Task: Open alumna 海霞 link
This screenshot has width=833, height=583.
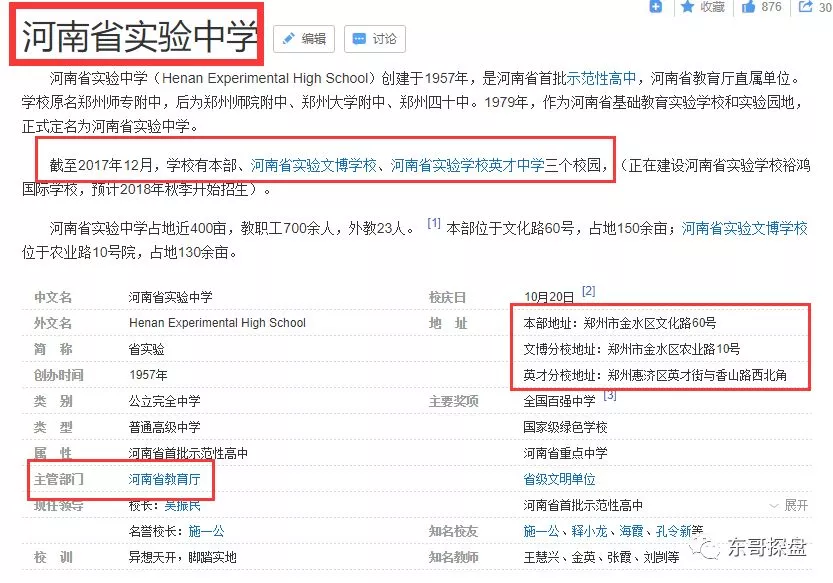Action: pos(632,531)
